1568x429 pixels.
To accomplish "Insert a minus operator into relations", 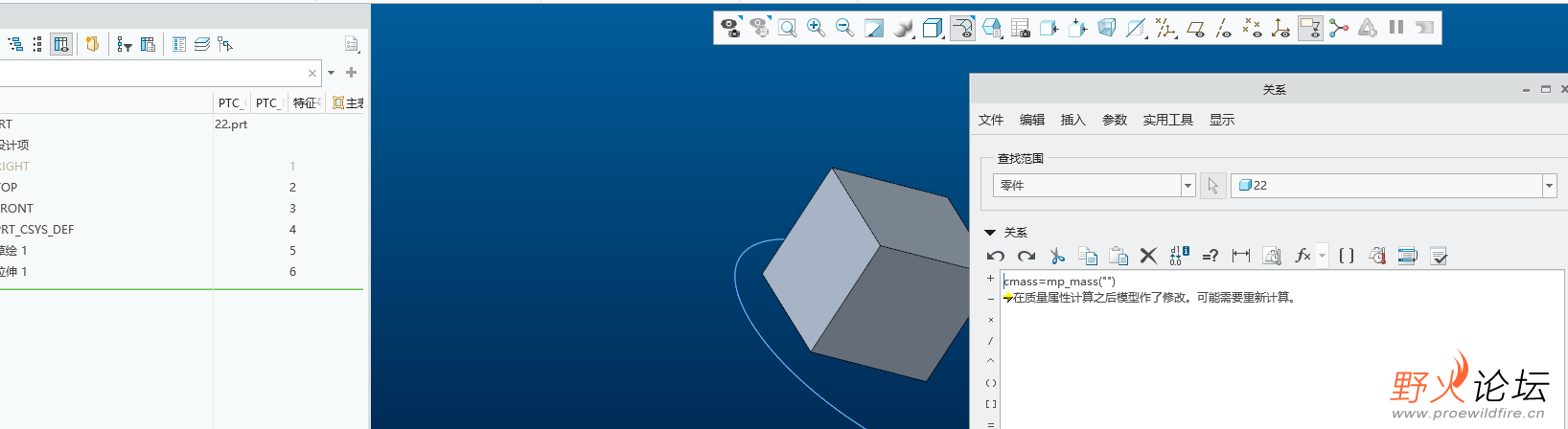I will (991, 299).
